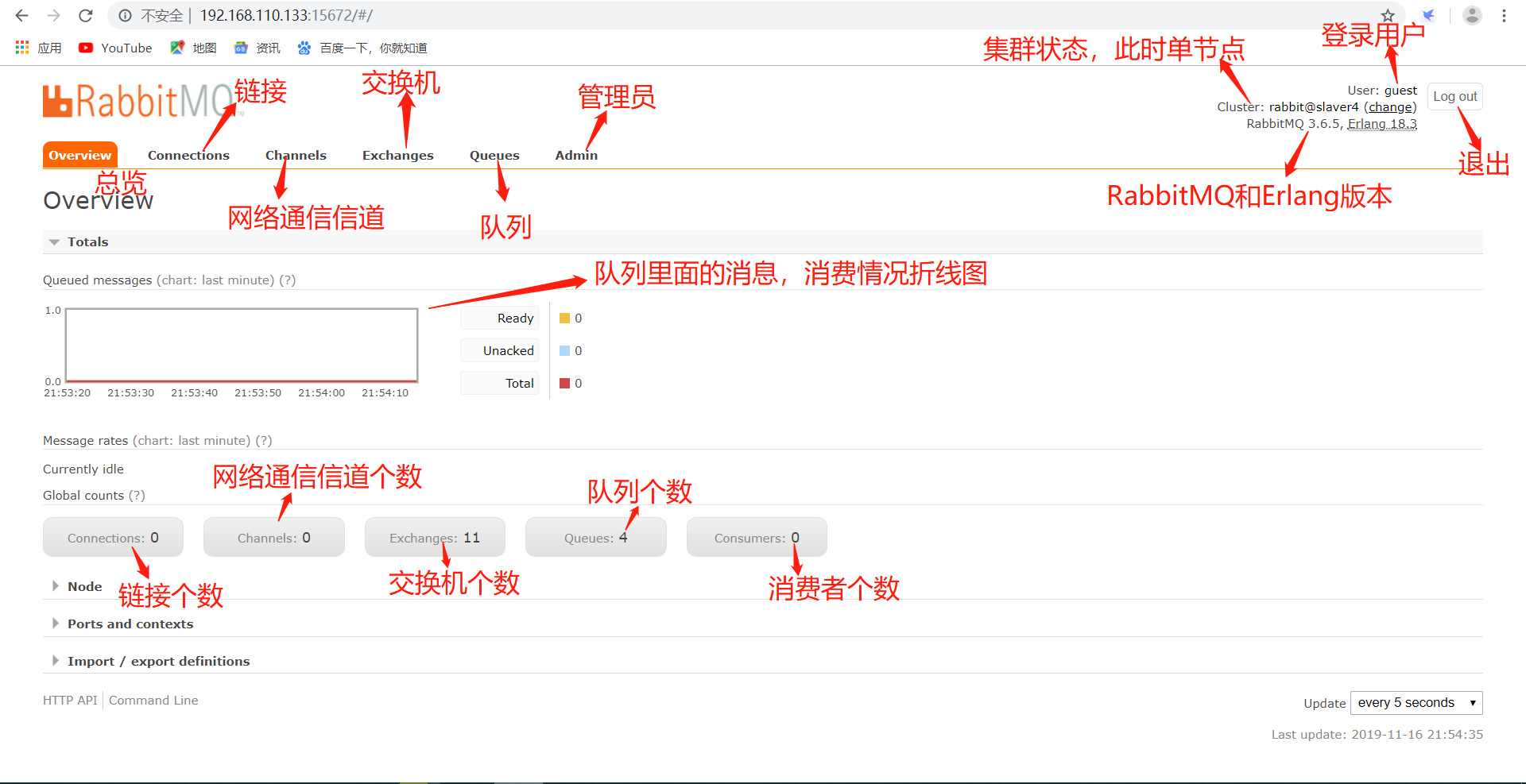Open the Channels tab
The height and width of the screenshot is (784, 1526).
click(296, 155)
